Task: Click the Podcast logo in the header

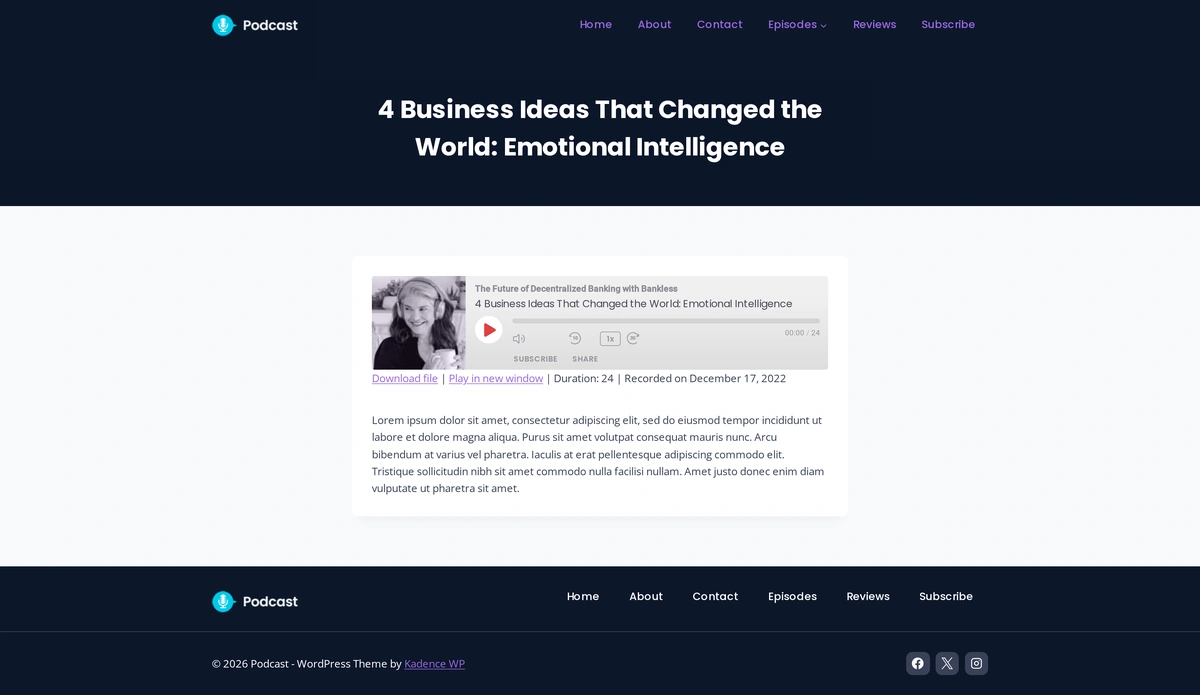Action: pyautogui.click(x=255, y=25)
